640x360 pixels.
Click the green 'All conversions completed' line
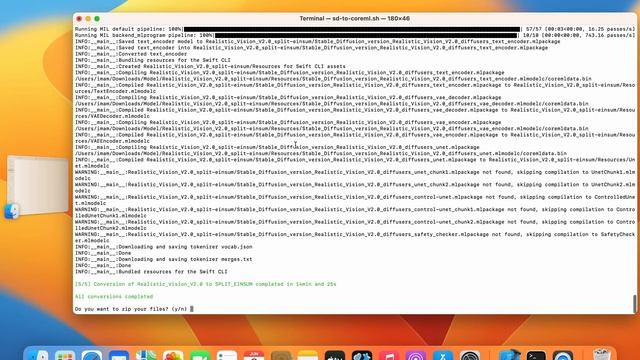114,297
